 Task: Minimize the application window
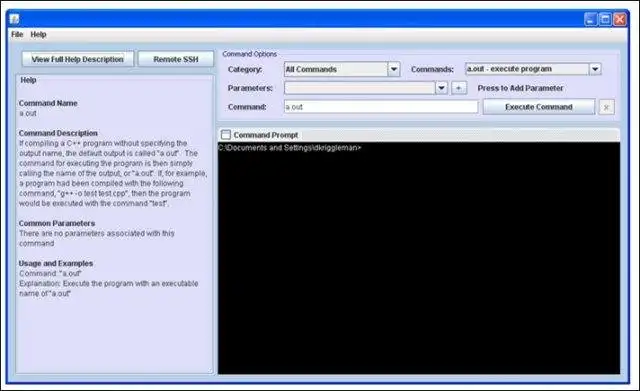tap(591, 19)
